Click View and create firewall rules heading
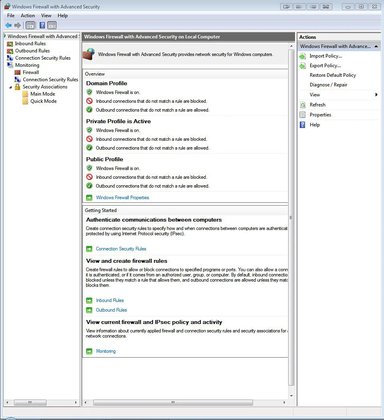Screen dimensions: 384x420 coord(126,261)
